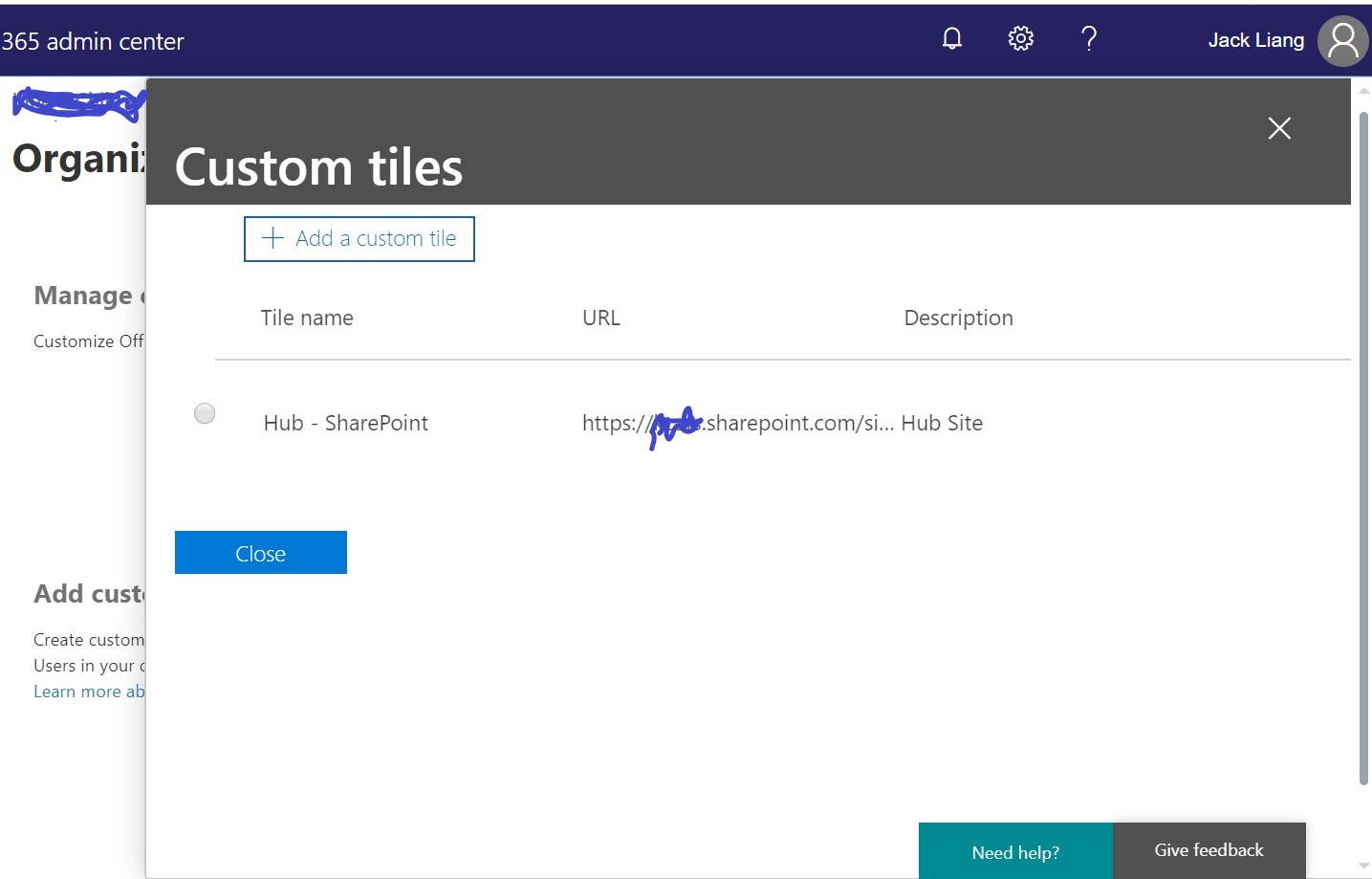Select the Hub - SharePoint radio button
1372x879 pixels.
click(x=205, y=413)
